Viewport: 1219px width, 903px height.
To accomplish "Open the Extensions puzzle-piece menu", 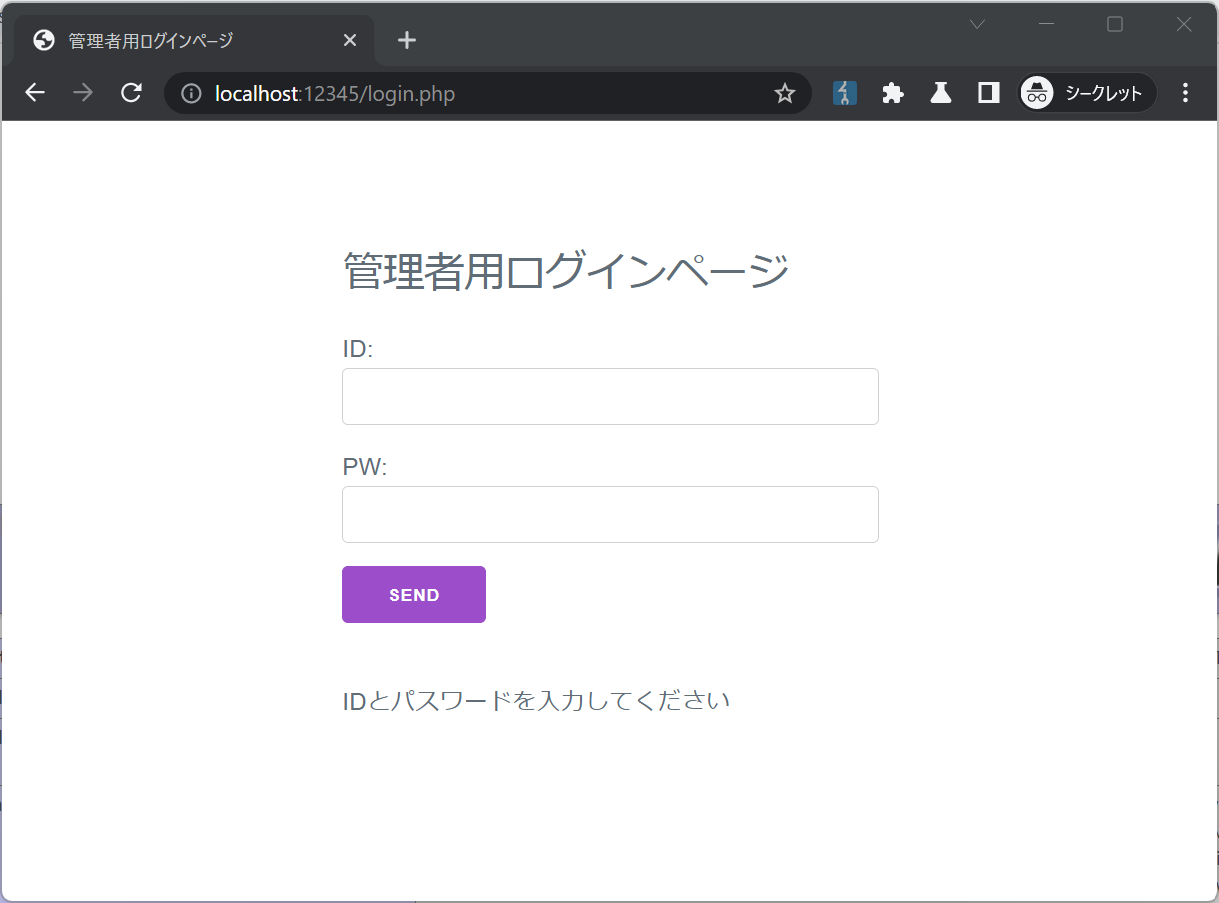I will pyautogui.click(x=893, y=93).
